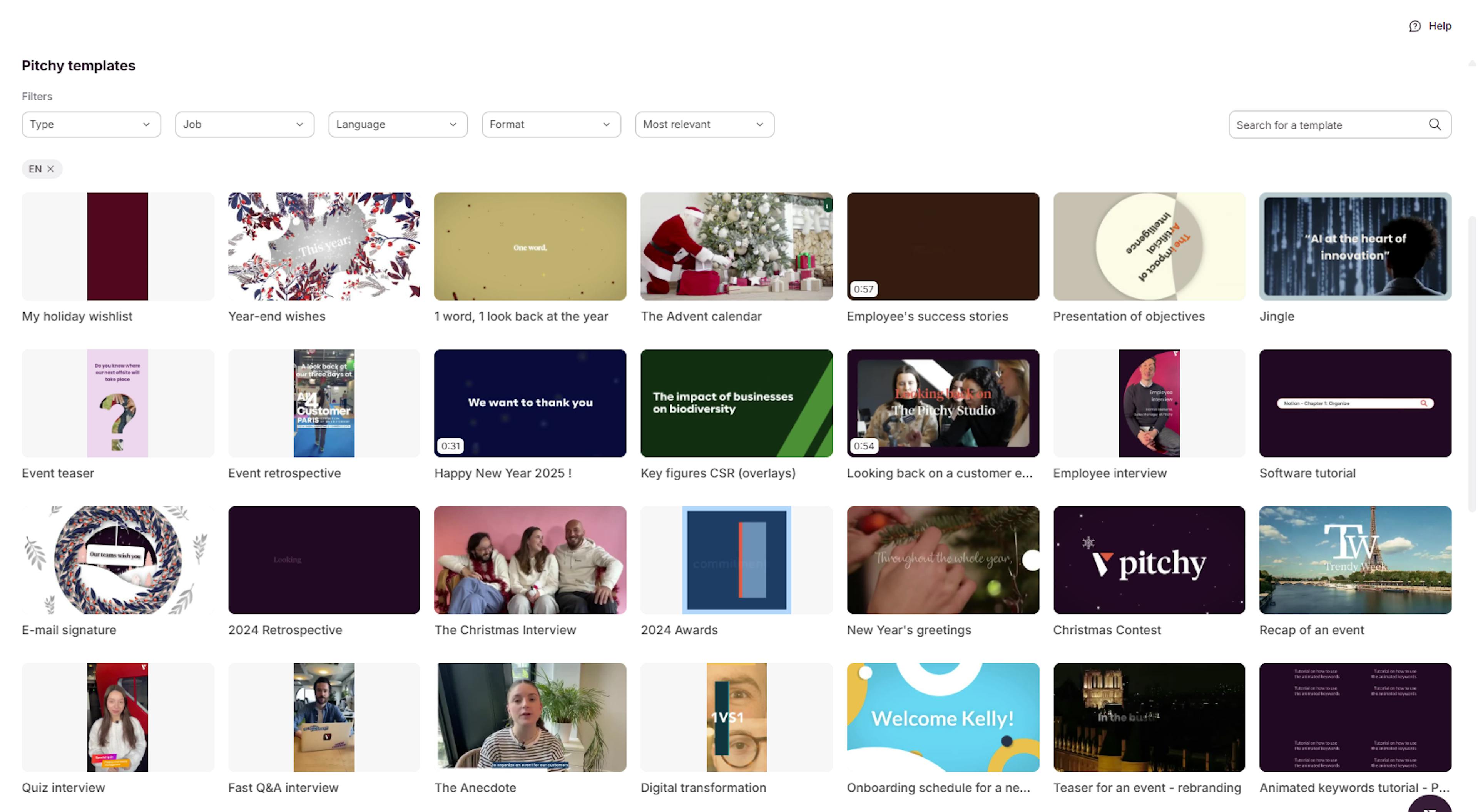
Task: Change sorting via the Most relevant dropdown
Action: pyautogui.click(x=704, y=124)
